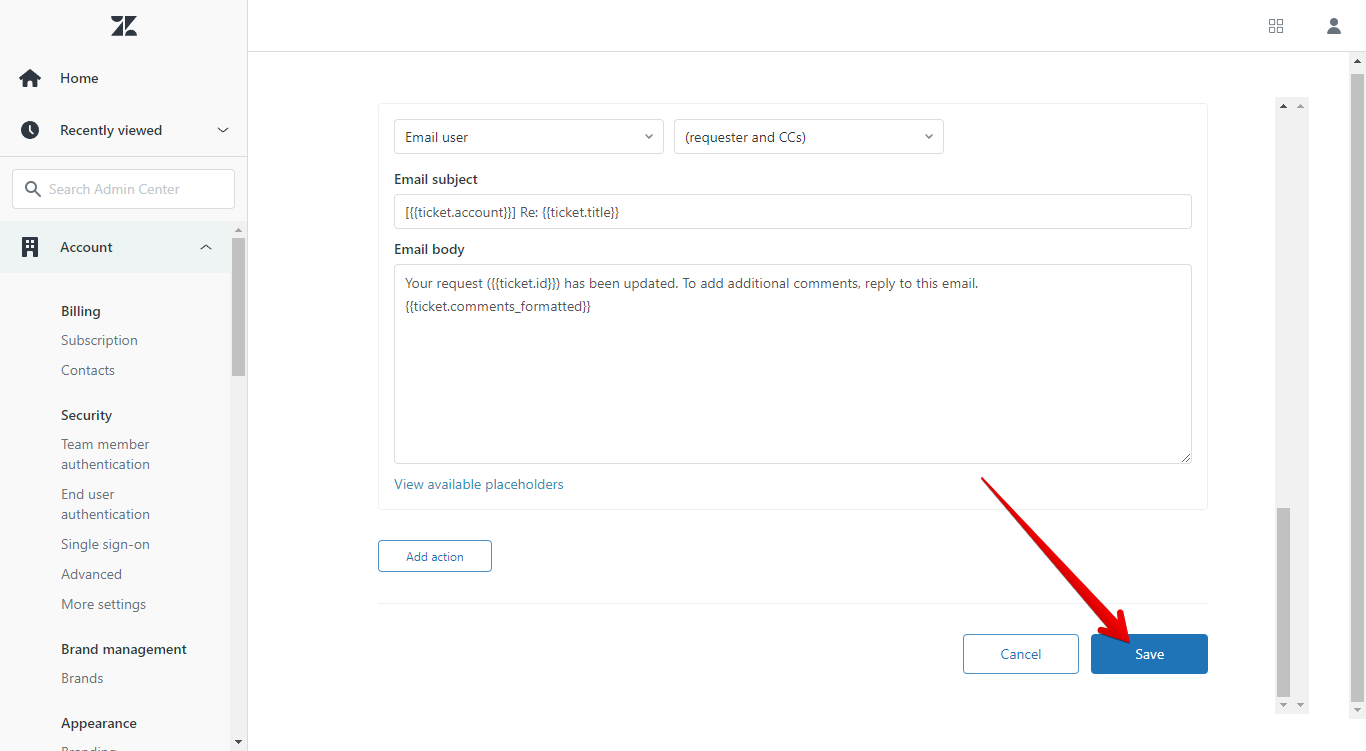Screen dimensions: 1366x751
Task: Click the sidebar scroll down arrow
Action: coord(238,741)
